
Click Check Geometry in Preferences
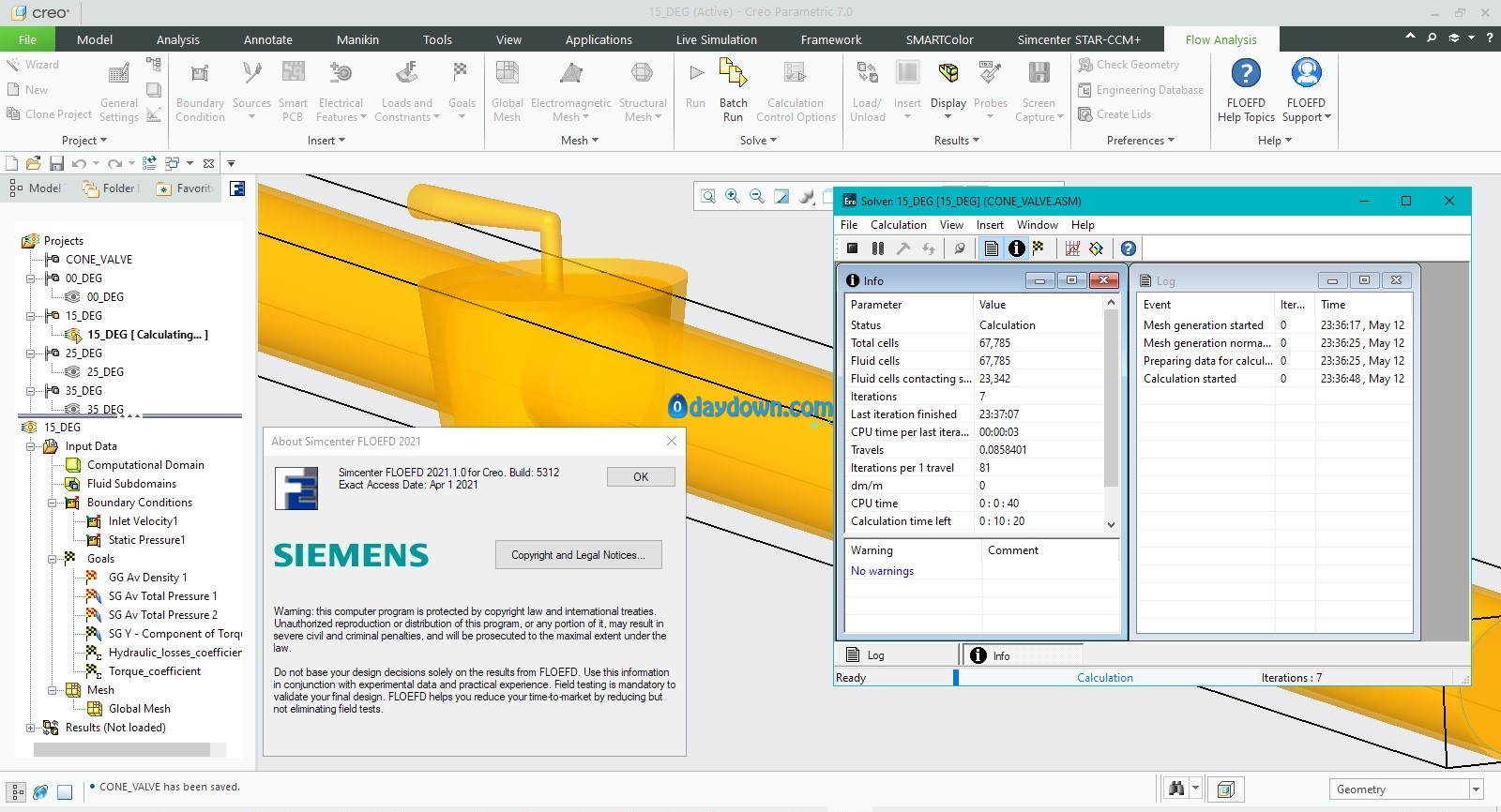1129,65
